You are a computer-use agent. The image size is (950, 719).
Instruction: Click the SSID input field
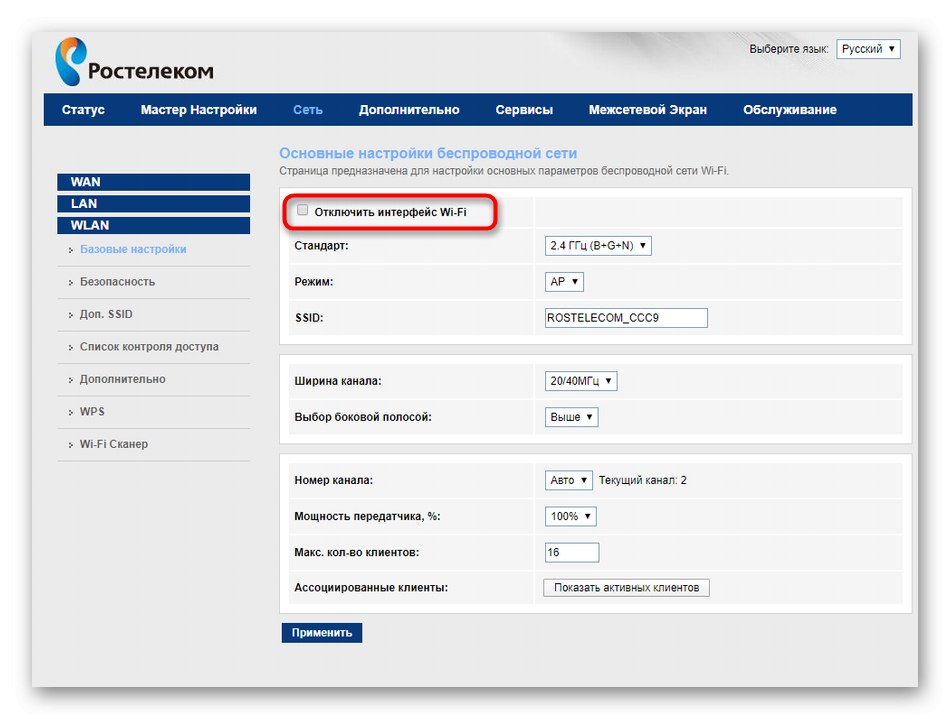click(626, 318)
